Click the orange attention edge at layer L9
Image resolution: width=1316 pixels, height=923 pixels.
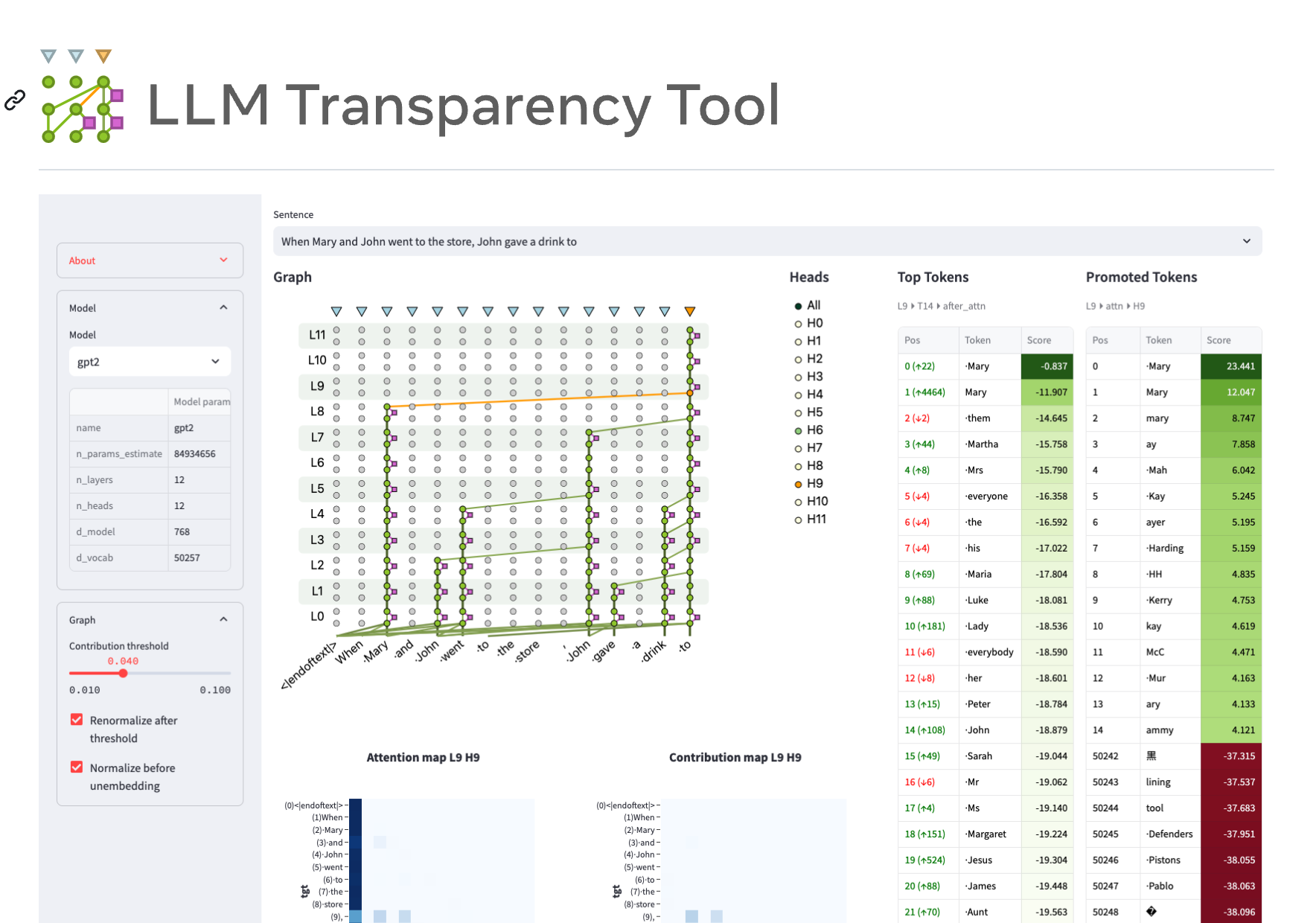point(538,400)
